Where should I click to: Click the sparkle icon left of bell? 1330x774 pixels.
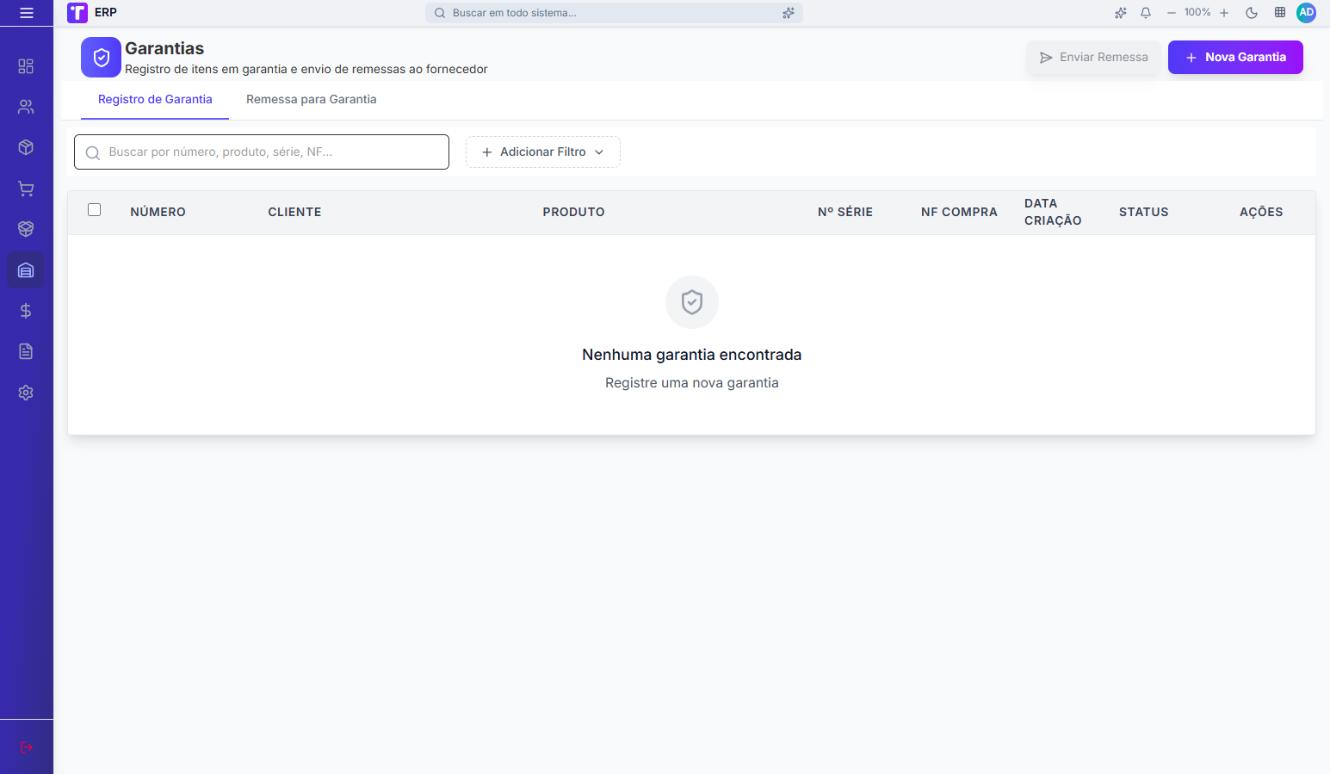pos(1120,13)
